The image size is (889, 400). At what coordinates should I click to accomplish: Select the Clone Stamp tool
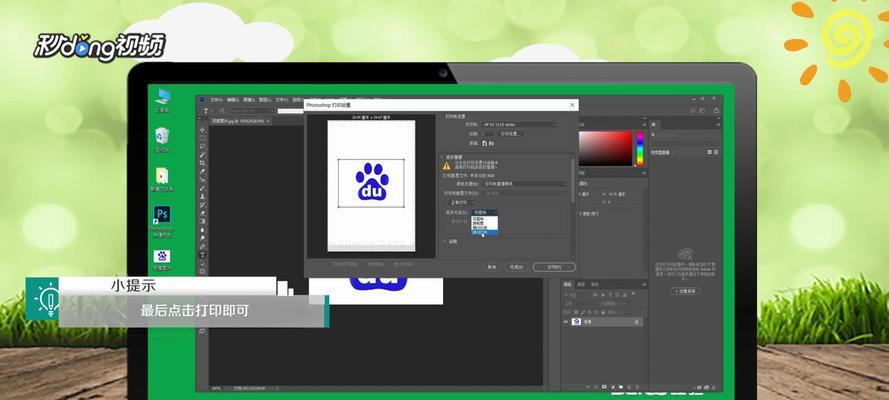202,197
